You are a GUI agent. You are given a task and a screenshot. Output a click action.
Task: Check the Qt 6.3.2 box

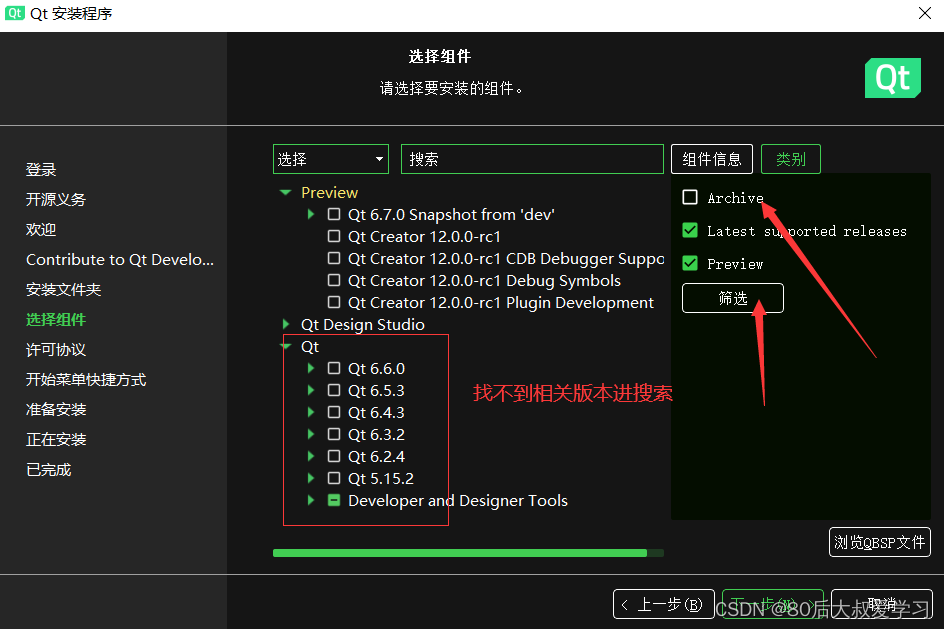[x=334, y=434]
